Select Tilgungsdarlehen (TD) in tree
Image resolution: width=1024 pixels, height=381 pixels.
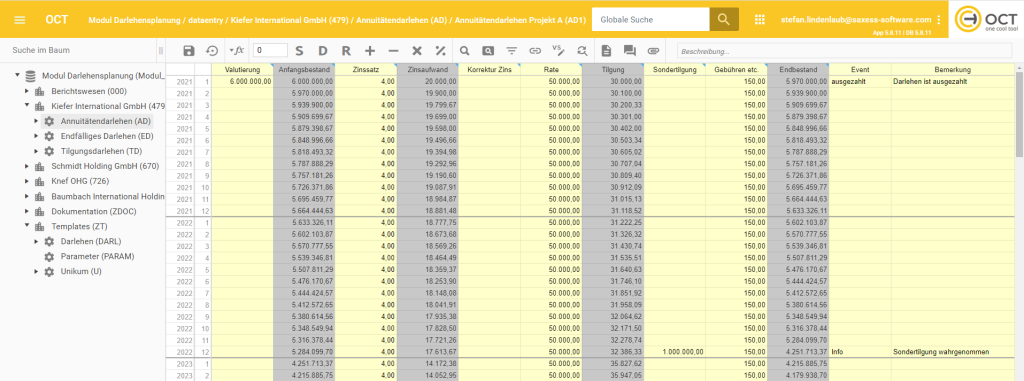tap(101, 151)
